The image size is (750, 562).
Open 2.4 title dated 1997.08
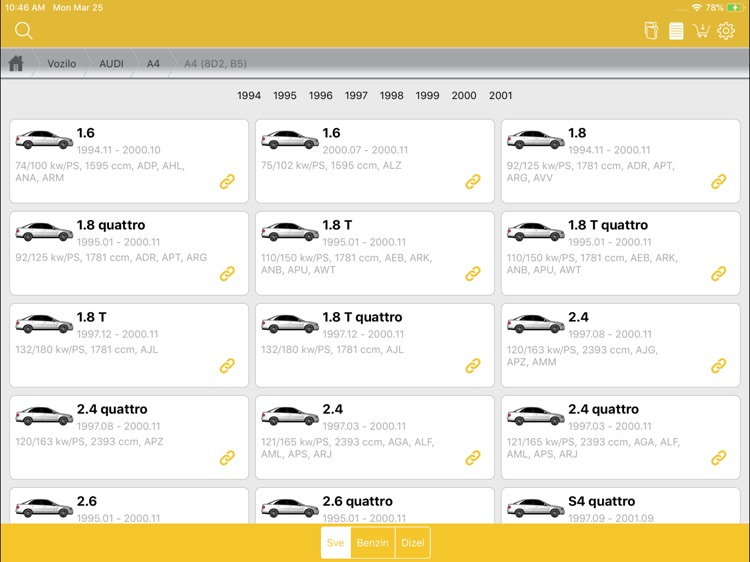tap(578, 317)
